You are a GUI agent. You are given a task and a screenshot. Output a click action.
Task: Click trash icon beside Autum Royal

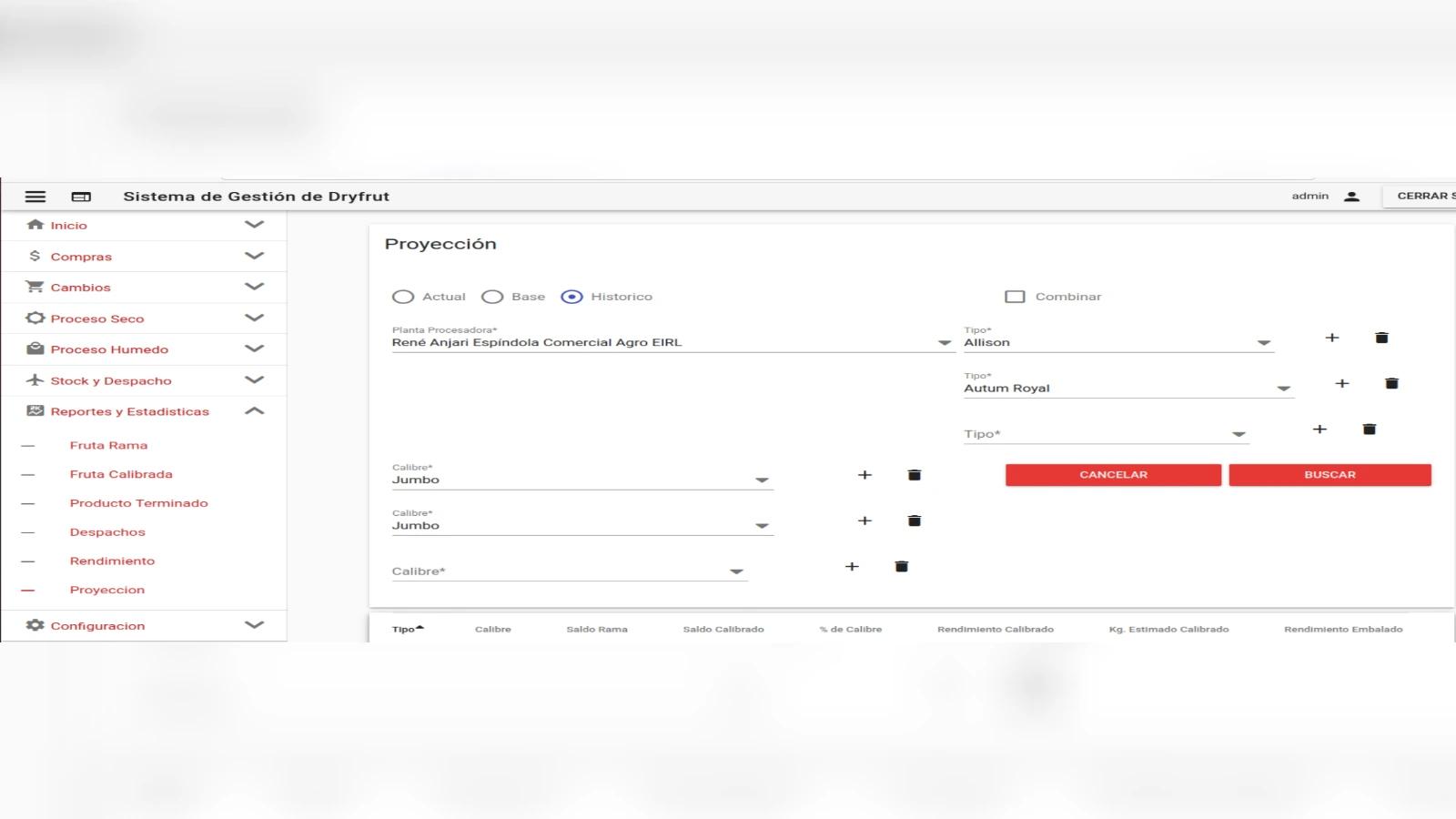pos(1391,383)
